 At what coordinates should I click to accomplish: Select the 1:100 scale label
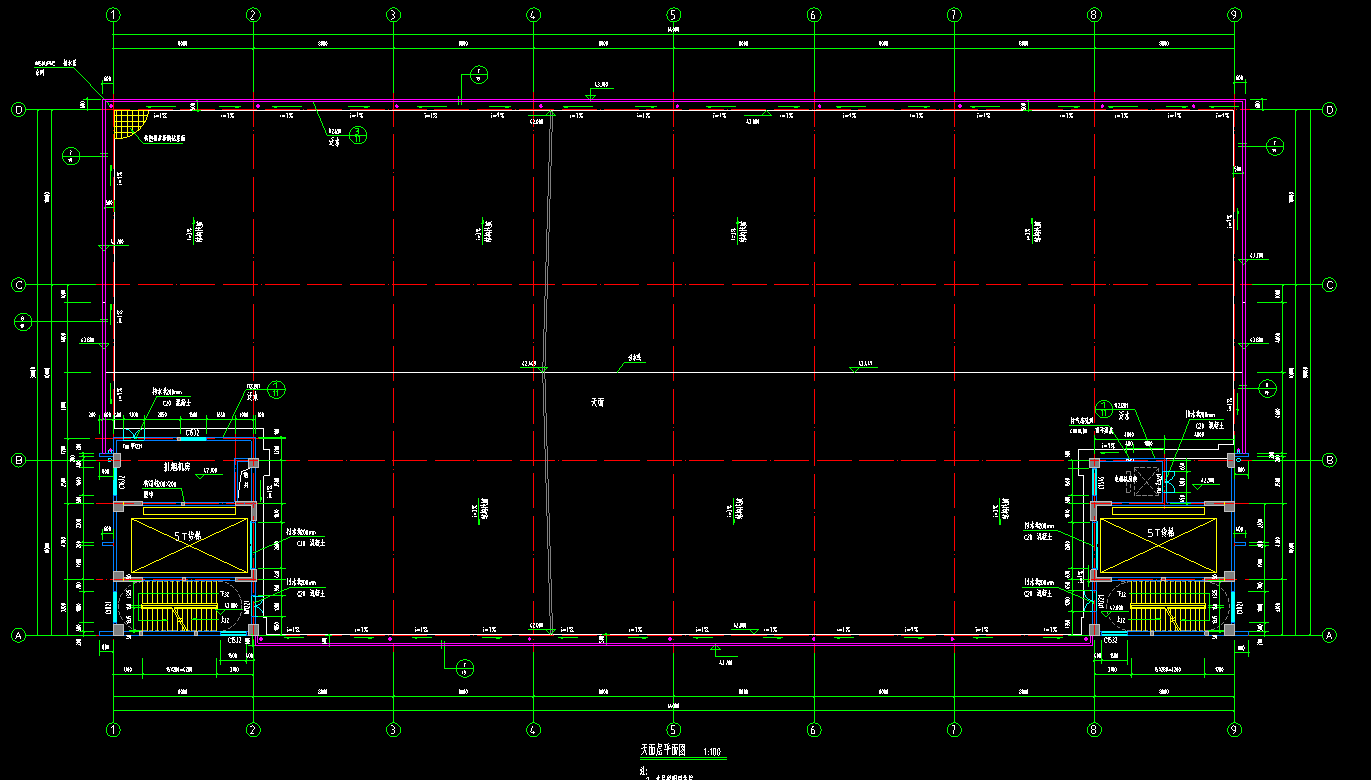(713, 751)
